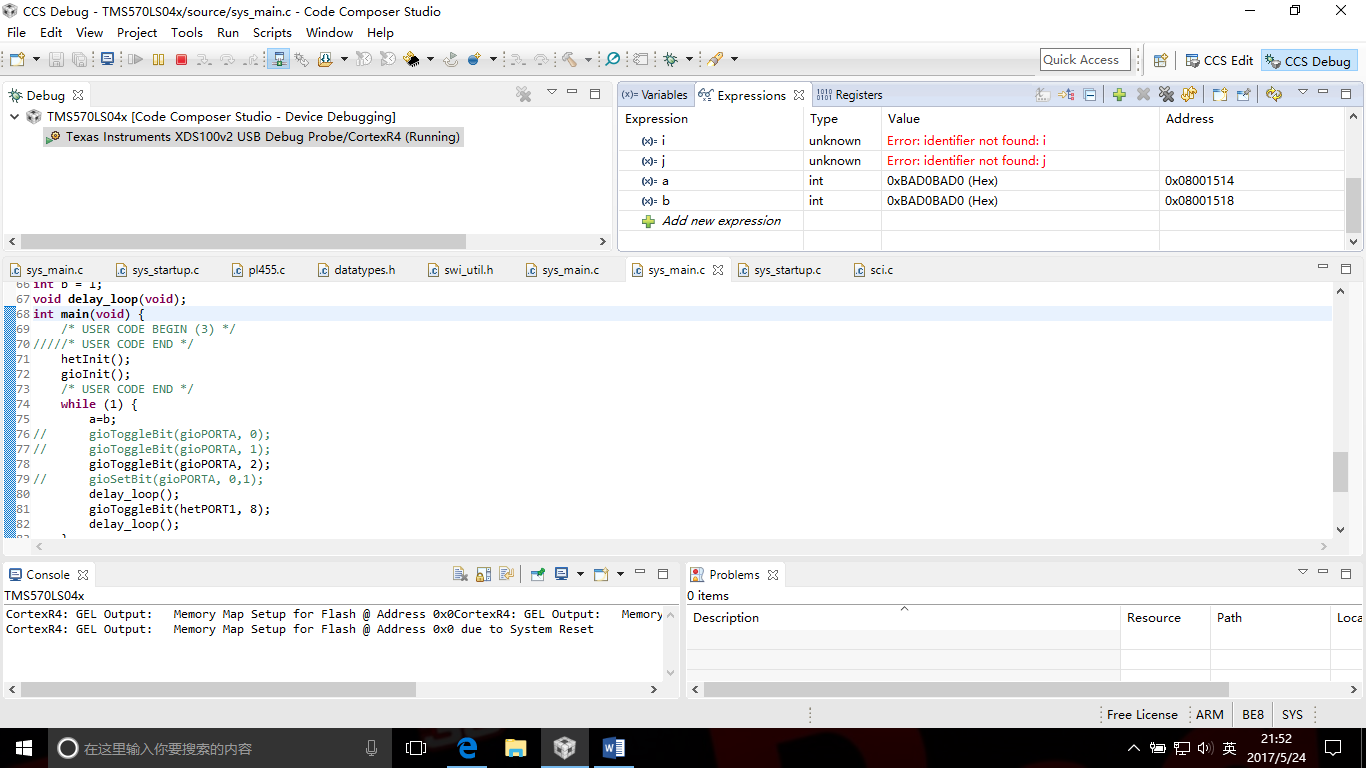The image size is (1366, 768).
Task: Switch to the Registers tab
Action: click(x=850, y=95)
